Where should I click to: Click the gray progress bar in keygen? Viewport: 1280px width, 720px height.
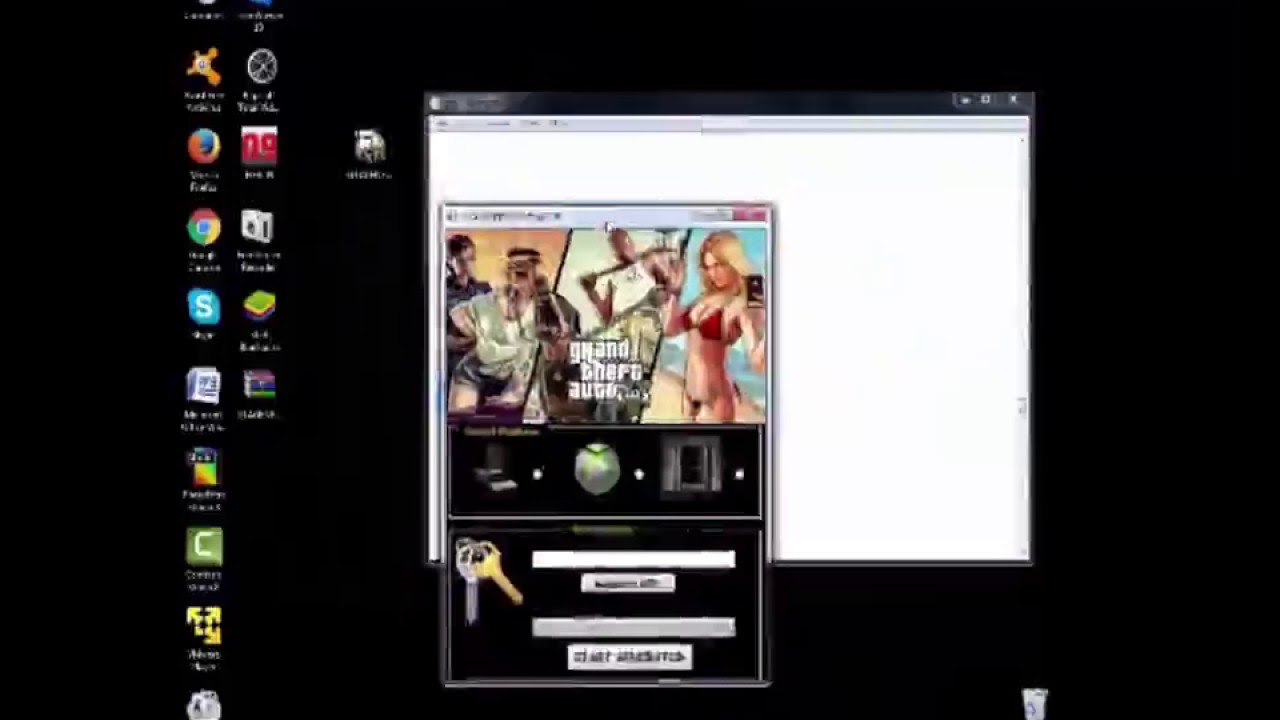coord(633,627)
